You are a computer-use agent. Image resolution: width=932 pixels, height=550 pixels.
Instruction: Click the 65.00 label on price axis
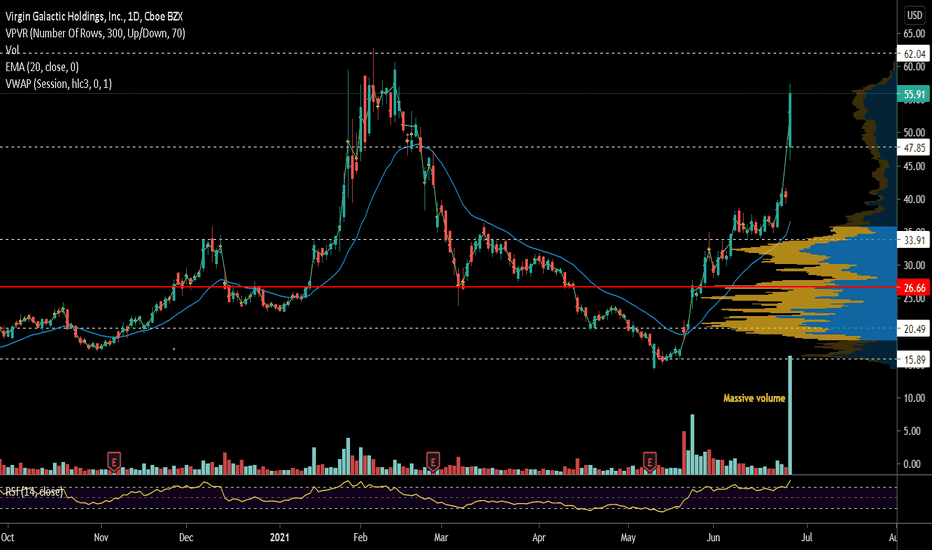pos(914,34)
